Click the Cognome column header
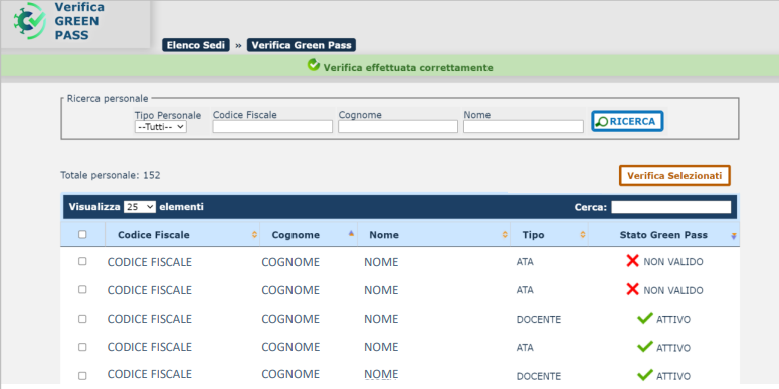This screenshot has height=389, width=779. tap(308, 235)
